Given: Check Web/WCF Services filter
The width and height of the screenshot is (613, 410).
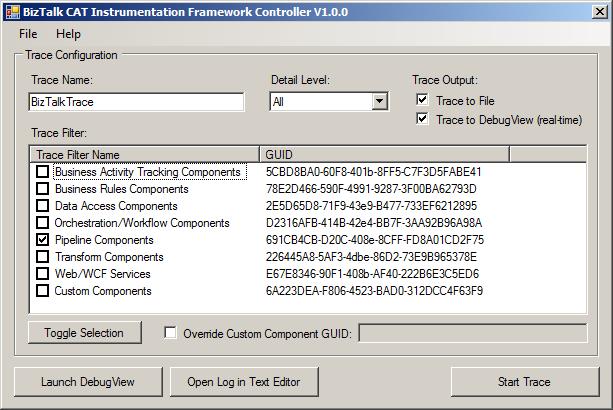Looking at the screenshot, I should tap(43, 274).
